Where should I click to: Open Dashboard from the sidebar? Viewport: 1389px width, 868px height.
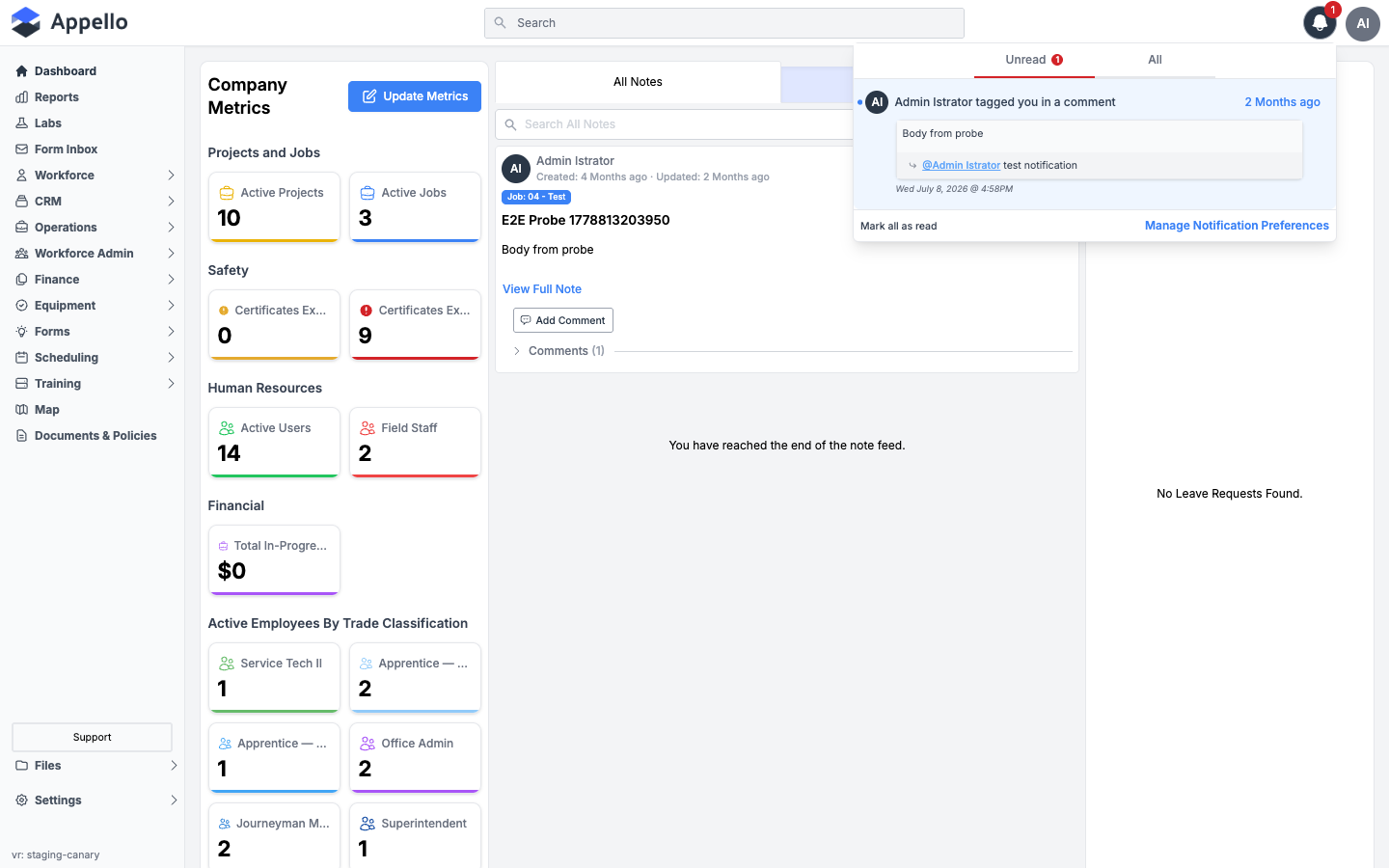tap(66, 71)
